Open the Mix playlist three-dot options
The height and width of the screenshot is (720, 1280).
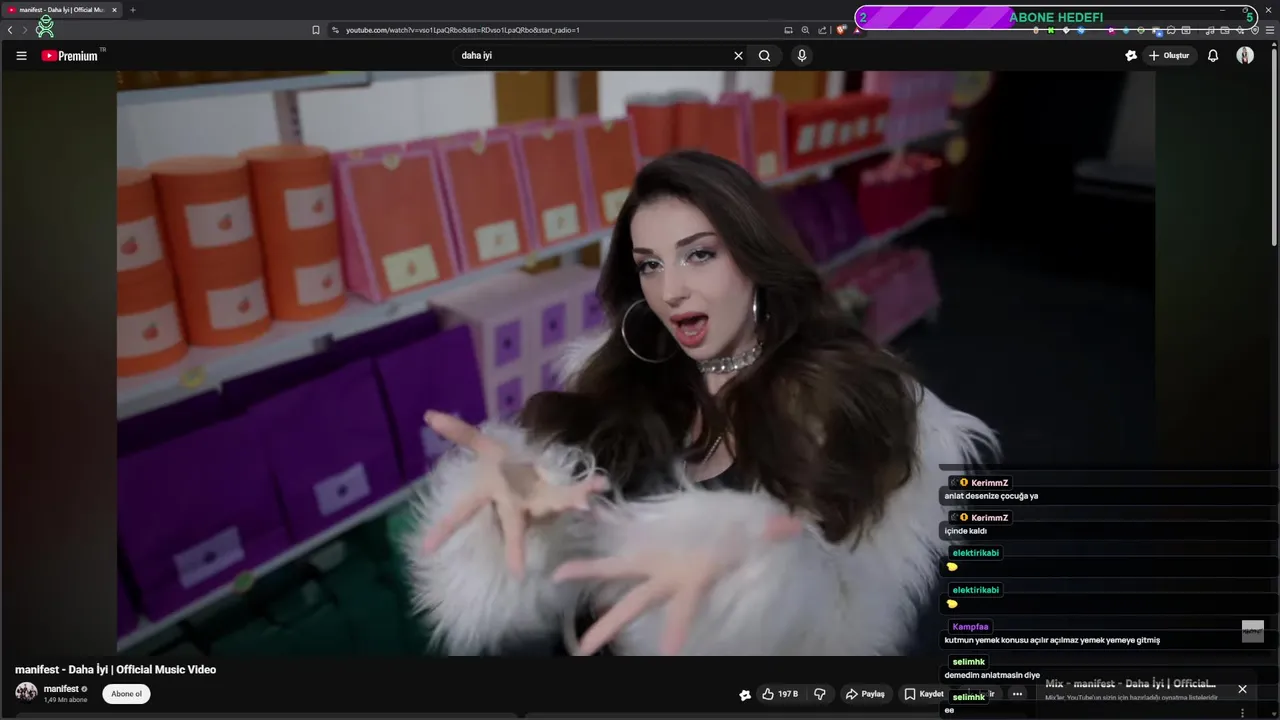click(x=1242, y=713)
